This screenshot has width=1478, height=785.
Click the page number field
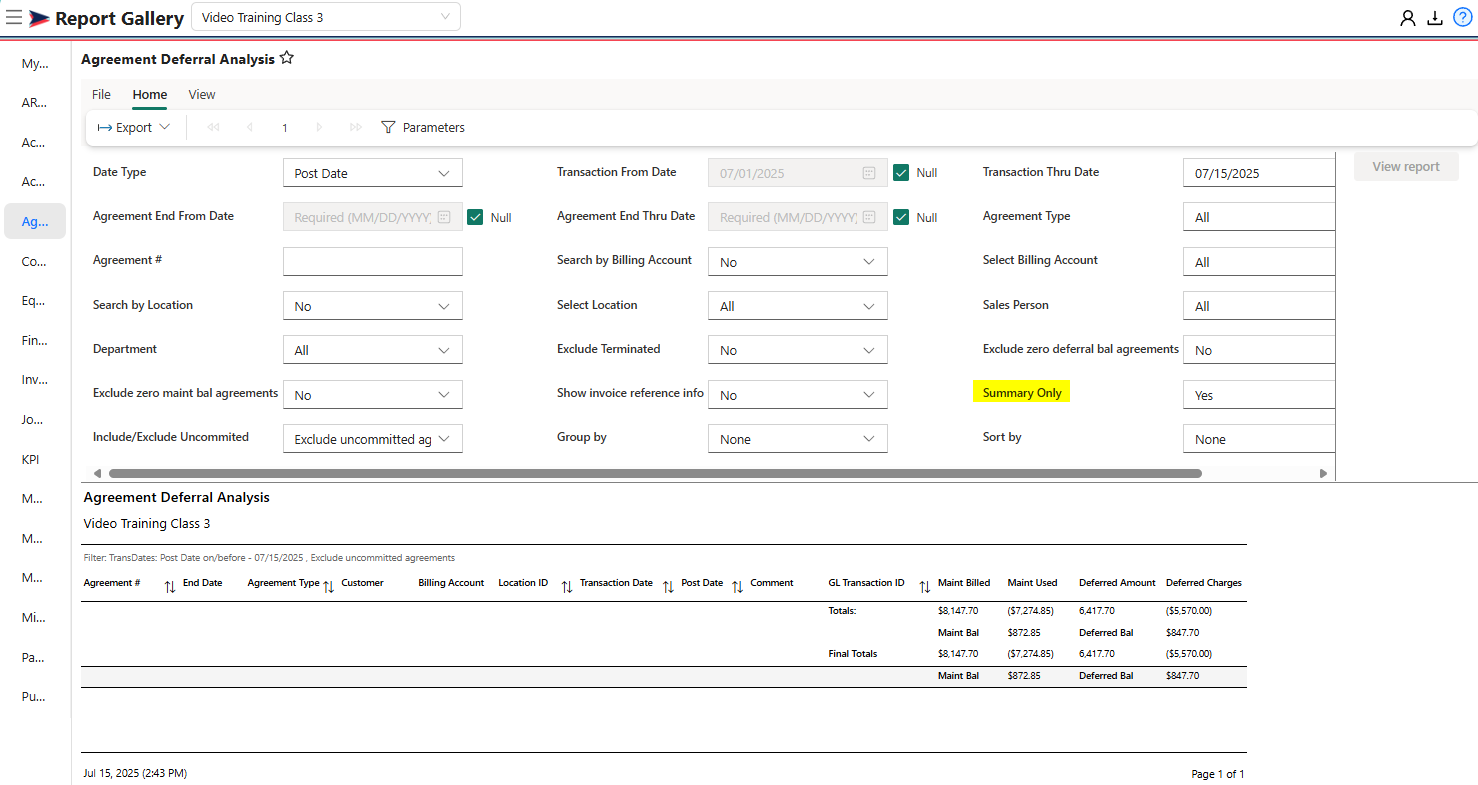click(285, 127)
